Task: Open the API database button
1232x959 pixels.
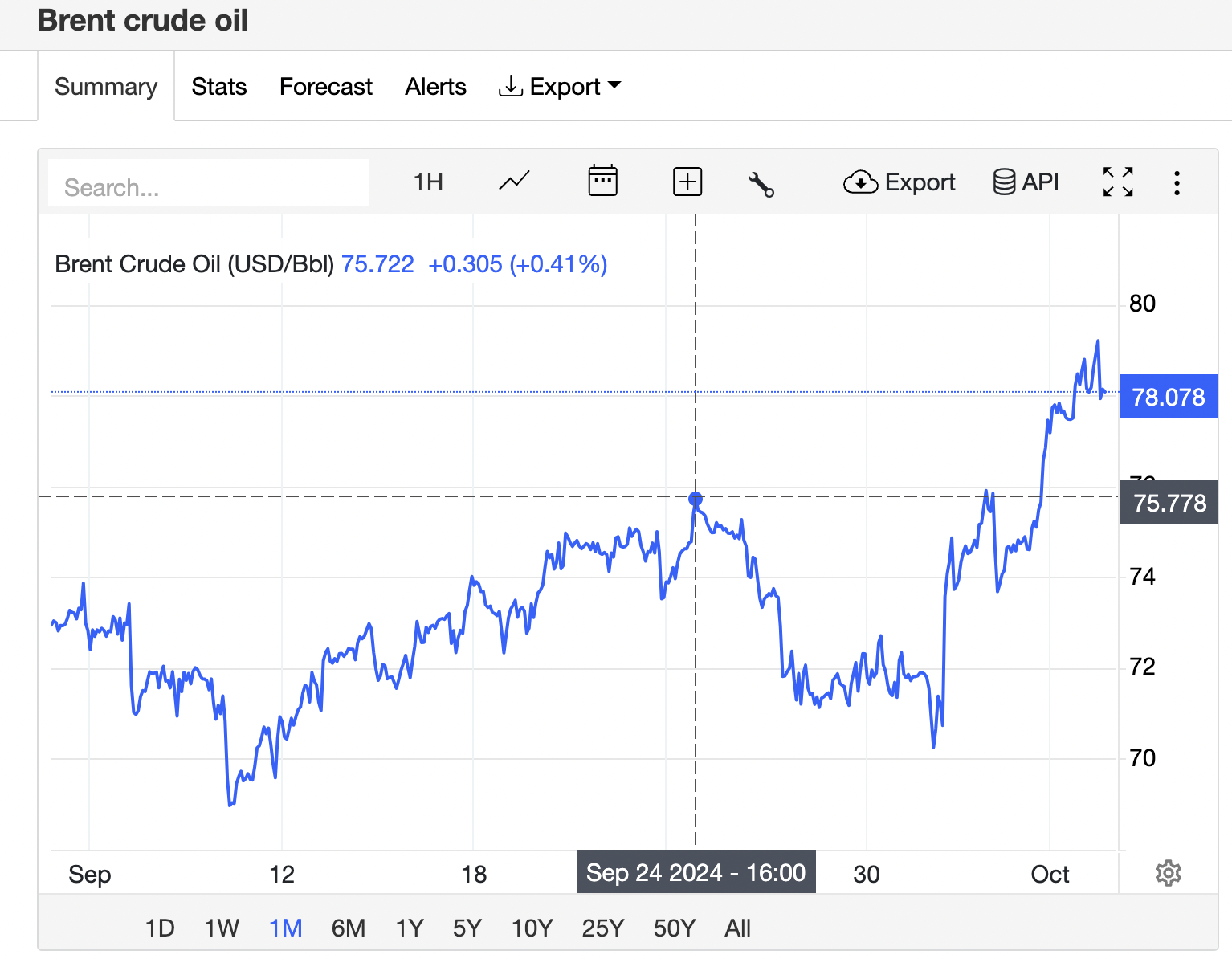Action: [1026, 182]
